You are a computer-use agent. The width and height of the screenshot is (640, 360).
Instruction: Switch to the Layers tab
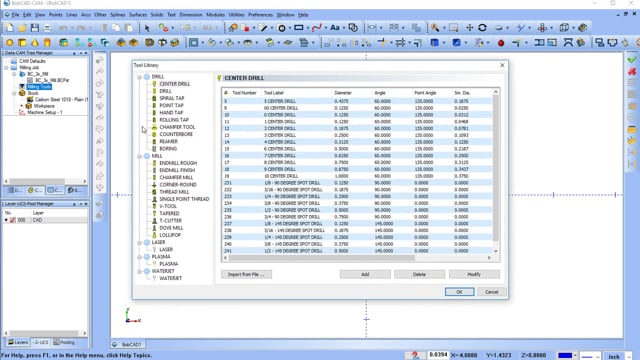tap(18, 342)
